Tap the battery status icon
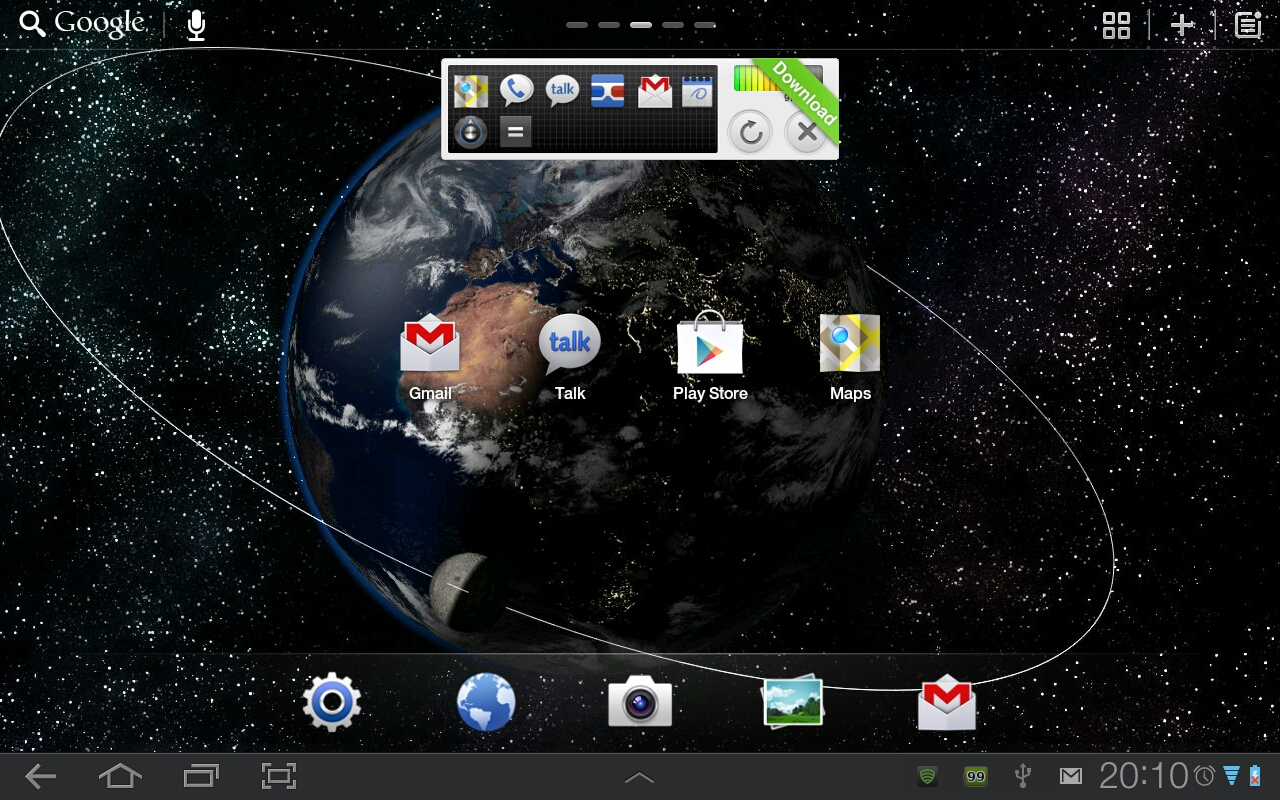This screenshot has height=800, width=1280. point(1255,776)
